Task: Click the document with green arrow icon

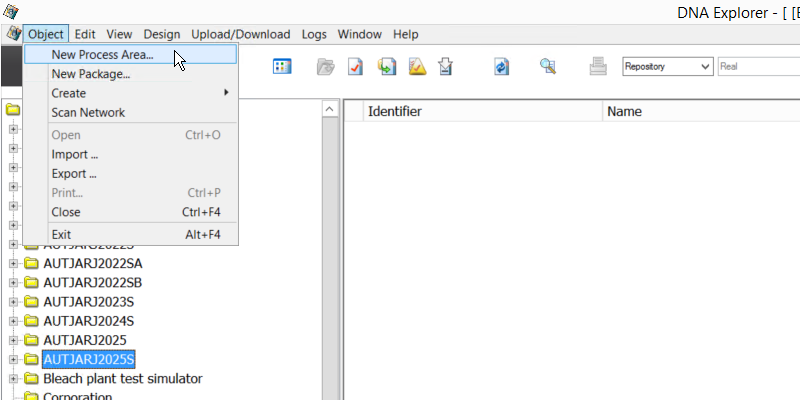Action: (x=386, y=67)
